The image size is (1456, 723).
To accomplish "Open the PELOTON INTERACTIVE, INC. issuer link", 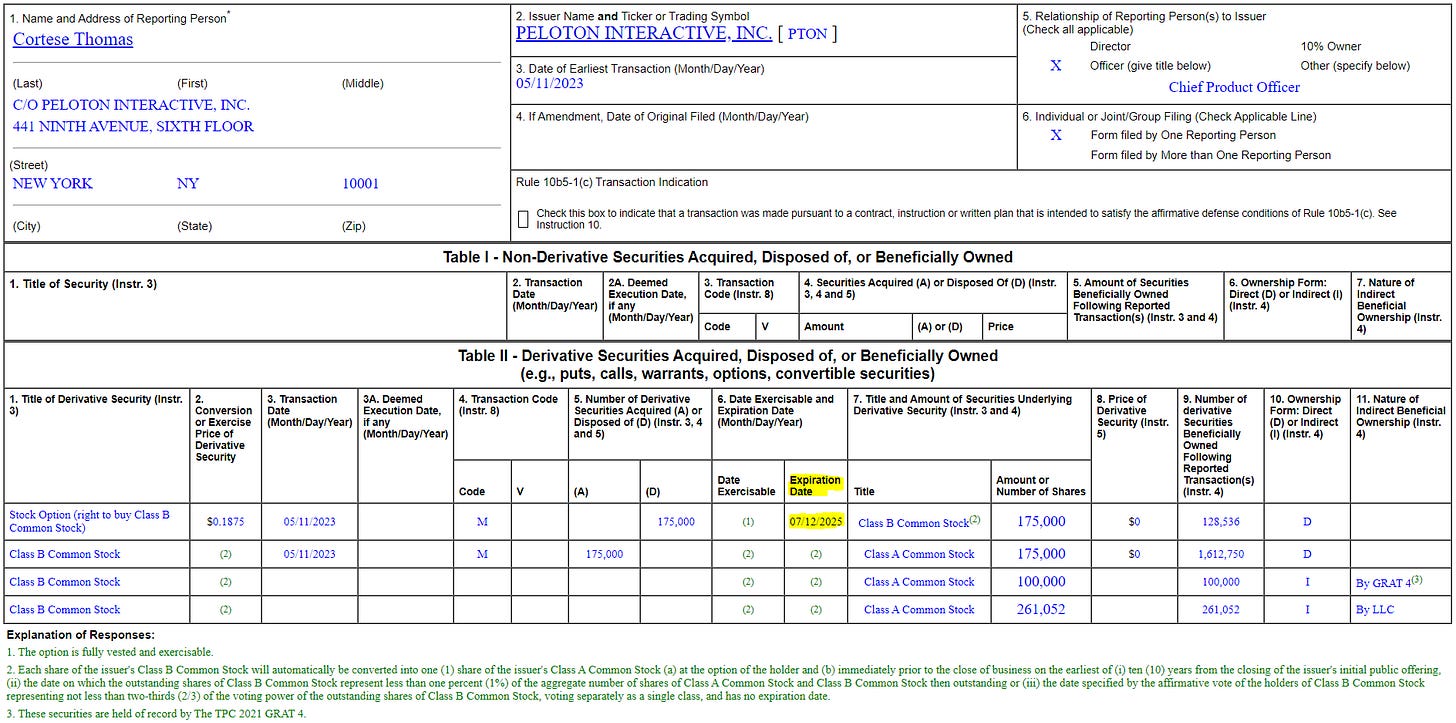I will (x=643, y=33).
